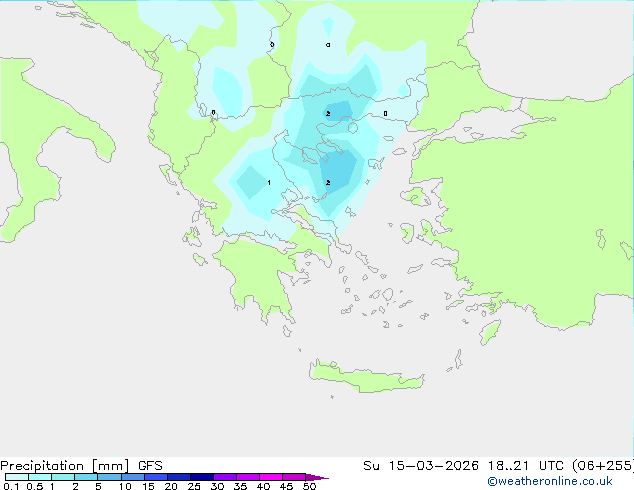Pick the 5–10 mm legend swatch
The image size is (634, 490).
[x=109, y=477]
